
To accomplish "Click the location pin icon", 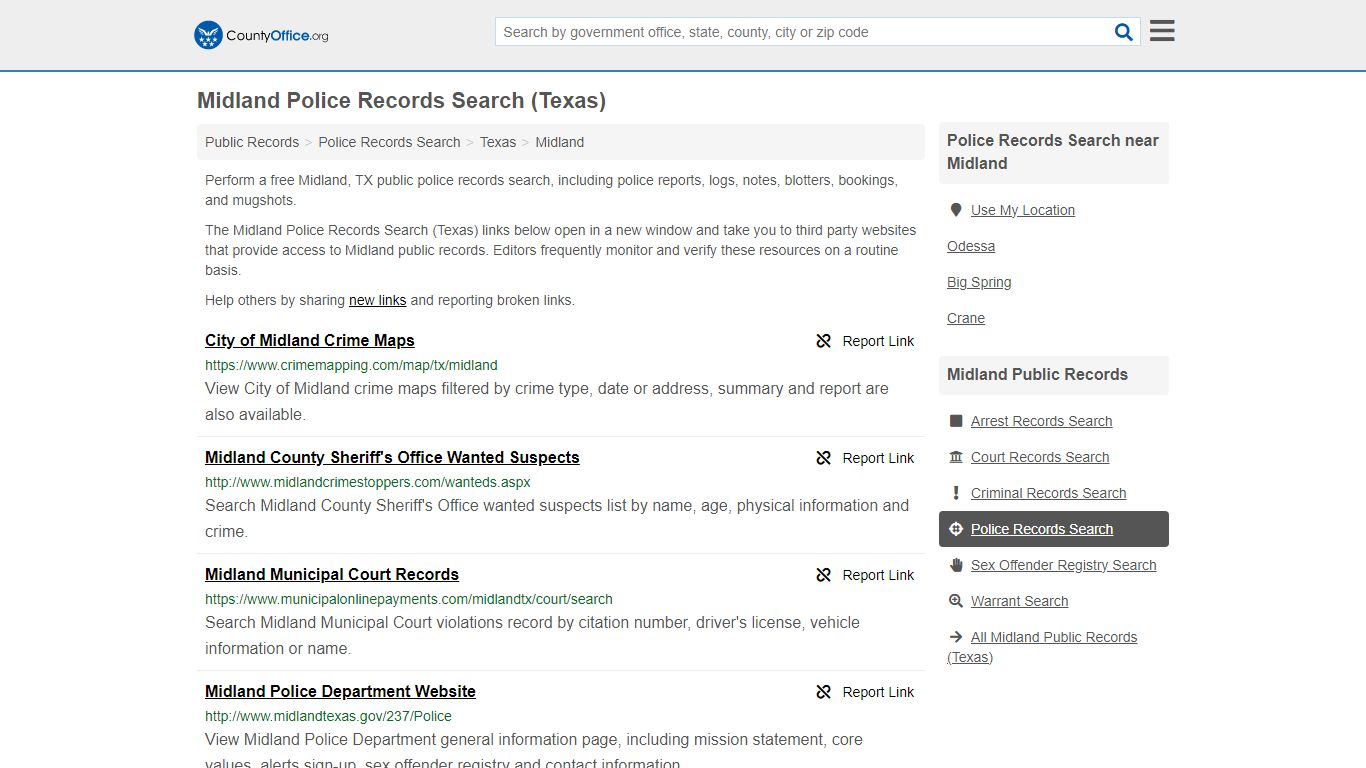I will point(956,210).
